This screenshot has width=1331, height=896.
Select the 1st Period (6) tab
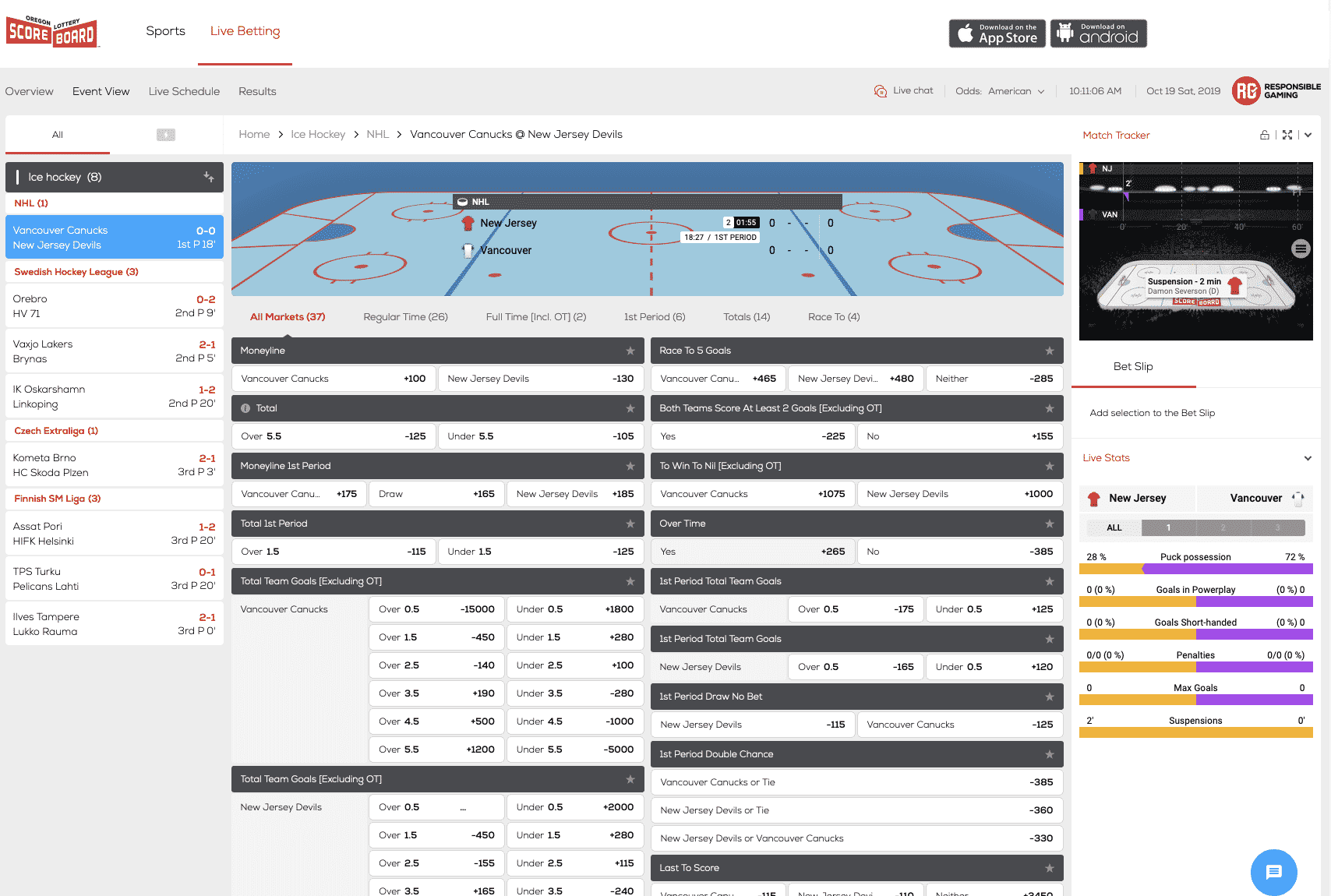(x=655, y=317)
